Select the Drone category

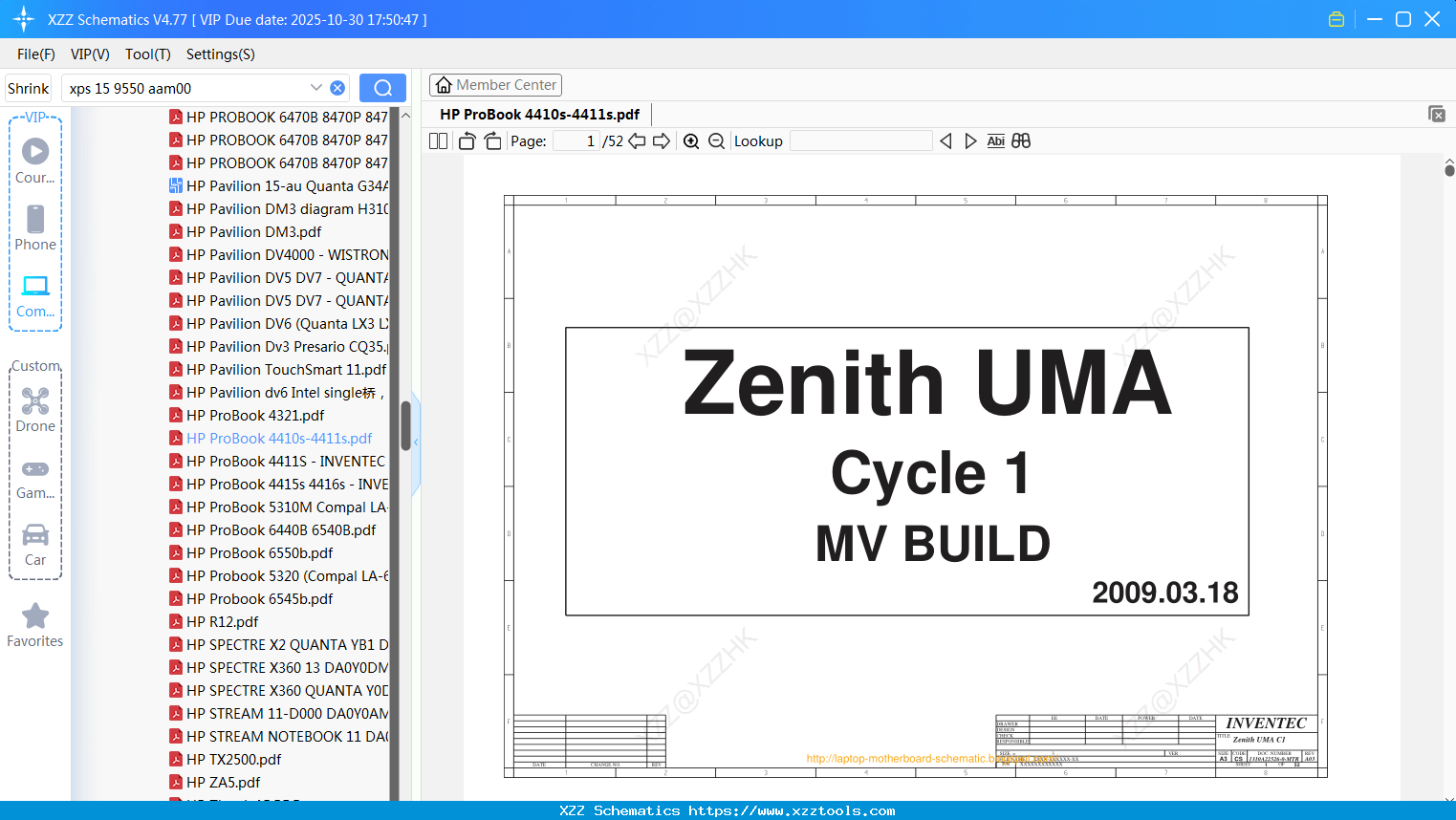point(35,410)
